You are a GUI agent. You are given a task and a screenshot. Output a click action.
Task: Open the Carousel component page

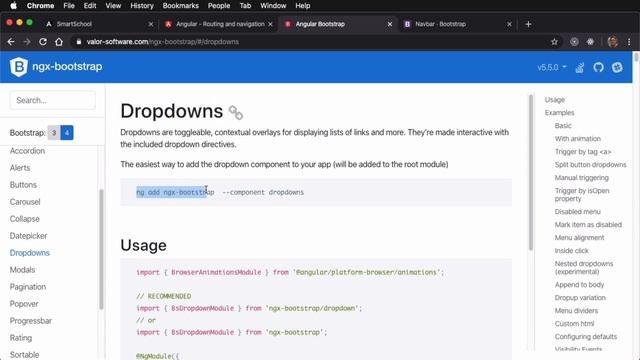(25, 202)
